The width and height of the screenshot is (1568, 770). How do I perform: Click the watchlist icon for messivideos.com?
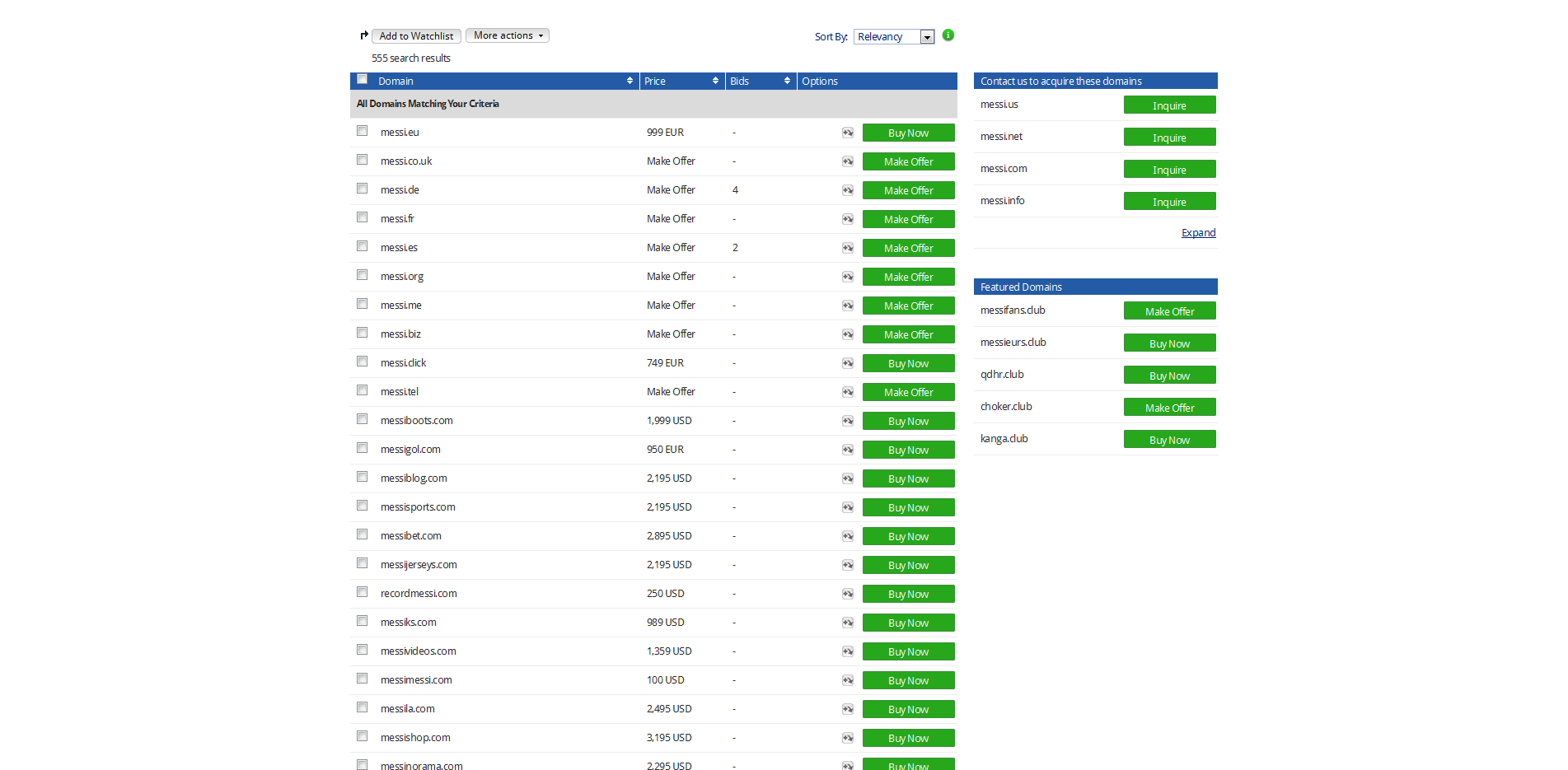click(848, 651)
